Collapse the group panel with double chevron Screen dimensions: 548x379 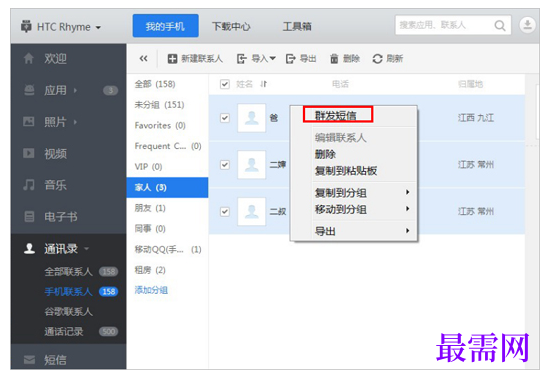tap(143, 58)
